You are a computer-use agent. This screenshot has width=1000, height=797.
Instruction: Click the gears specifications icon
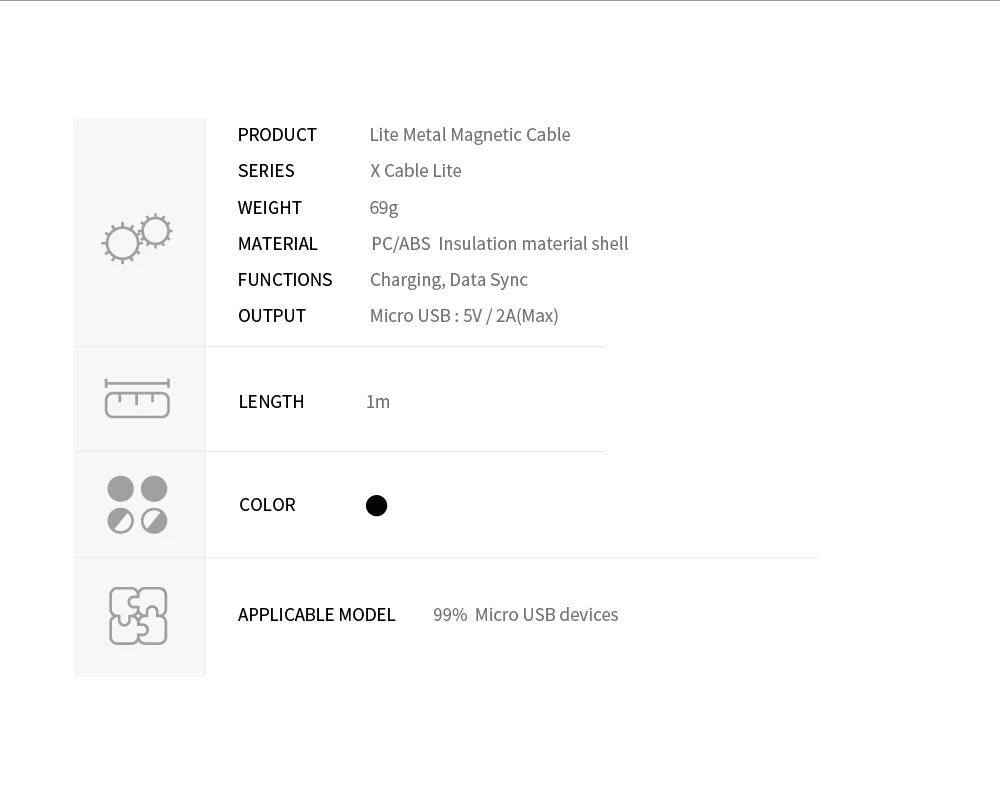pos(137,239)
